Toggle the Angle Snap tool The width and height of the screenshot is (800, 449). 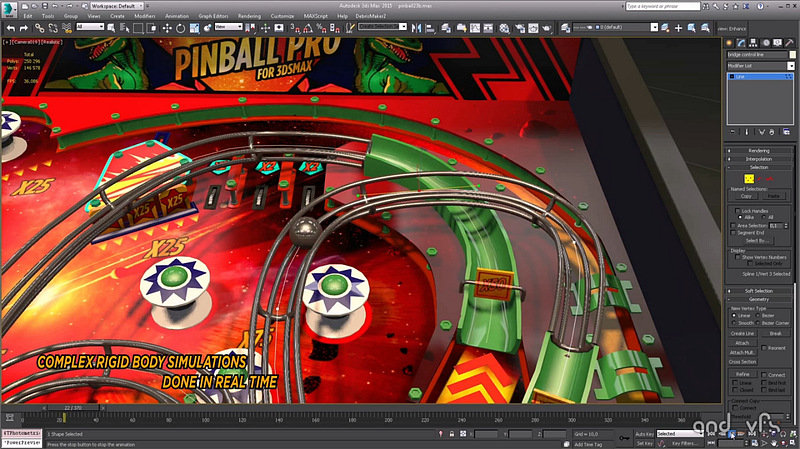coord(308,28)
